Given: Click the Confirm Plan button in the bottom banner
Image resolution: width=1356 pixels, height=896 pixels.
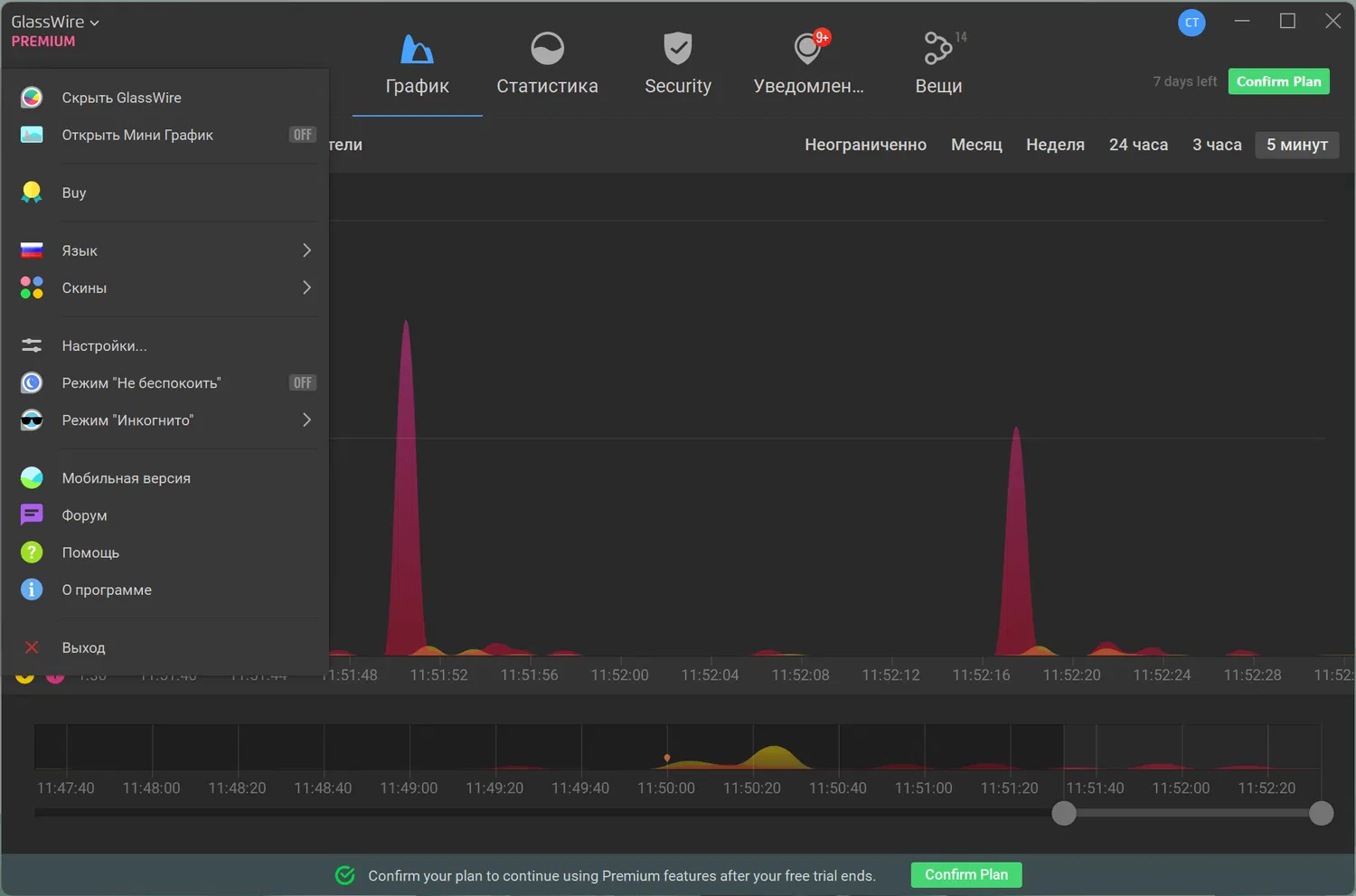Looking at the screenshot, I should click(x=965, y=874).
